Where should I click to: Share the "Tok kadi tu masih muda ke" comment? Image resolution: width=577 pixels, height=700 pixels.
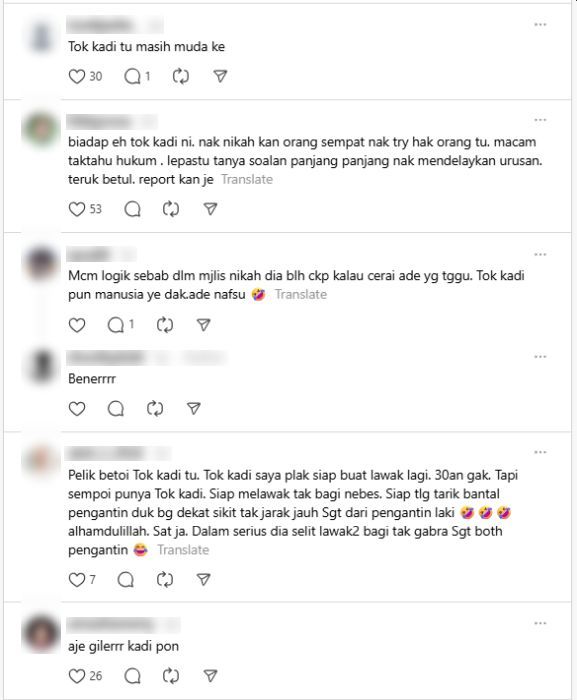pyautogui.click(x=220, y=76)
